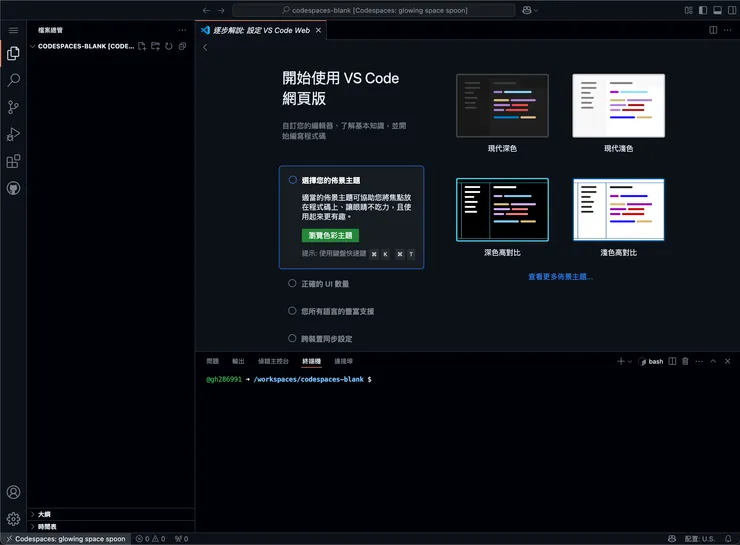Collapse all folders in Explorer

[x=182, y=46]
